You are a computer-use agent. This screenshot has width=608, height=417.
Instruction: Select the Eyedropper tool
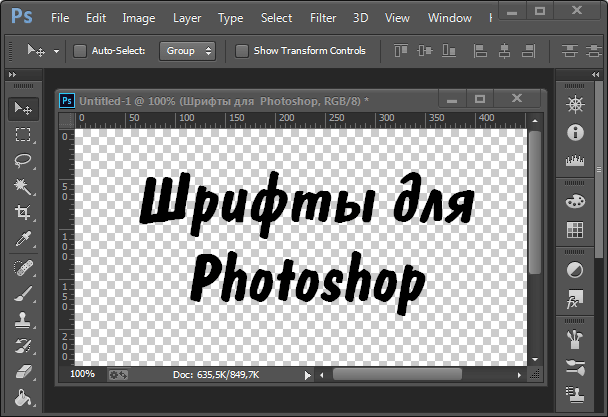[x=23, y=239]
